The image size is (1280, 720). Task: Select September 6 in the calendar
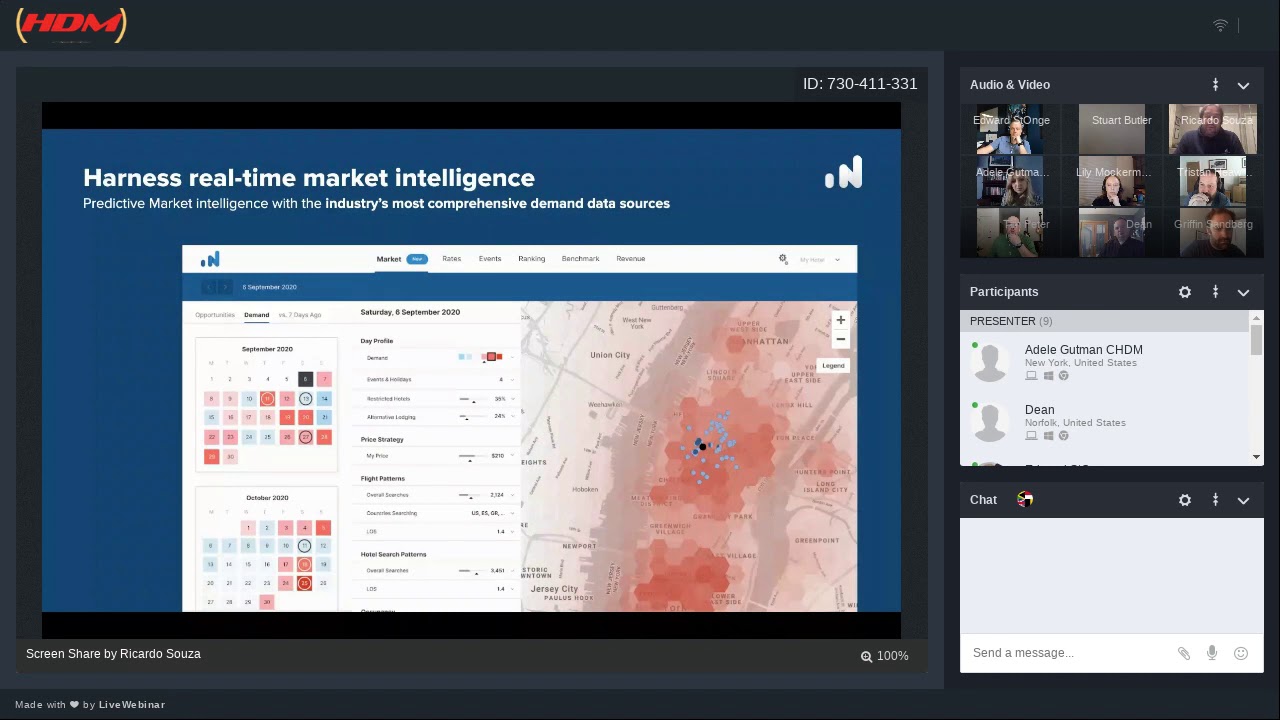[305, 379]
